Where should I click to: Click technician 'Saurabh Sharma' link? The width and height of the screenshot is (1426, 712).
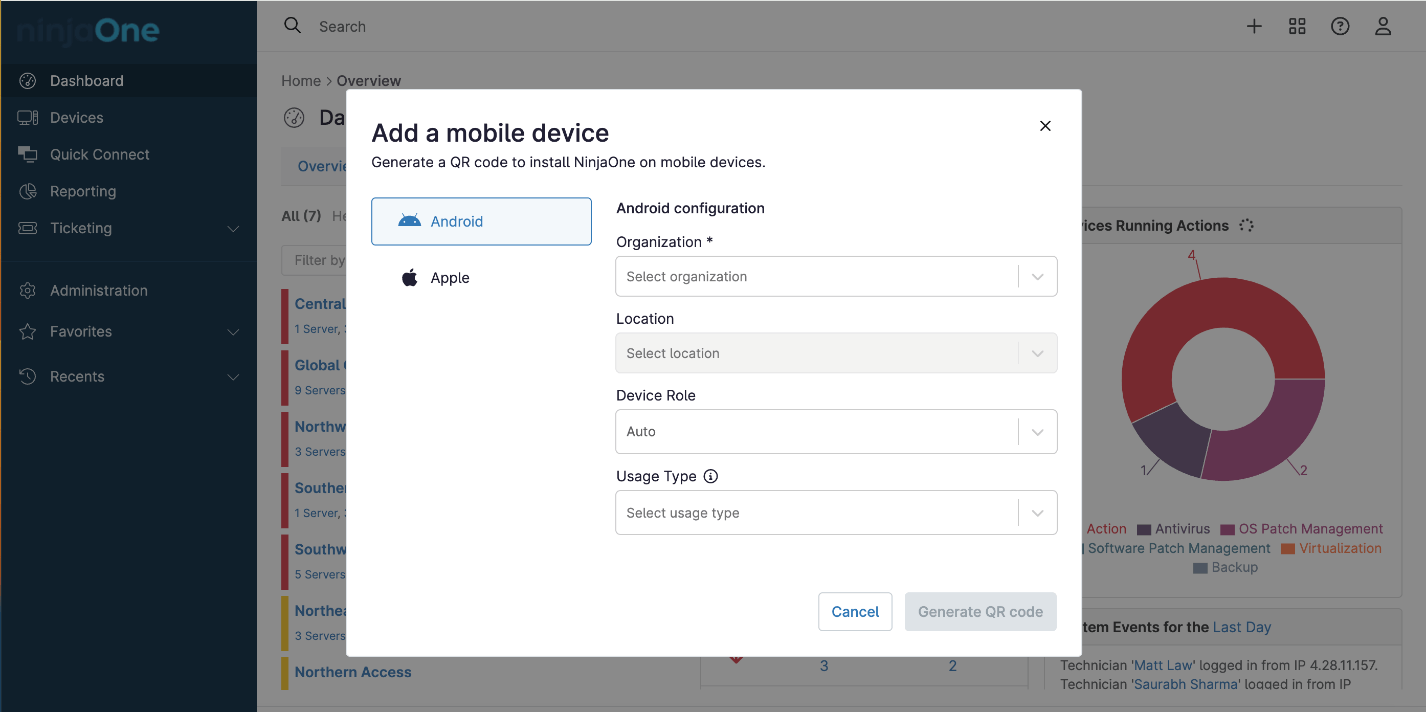1185,684
